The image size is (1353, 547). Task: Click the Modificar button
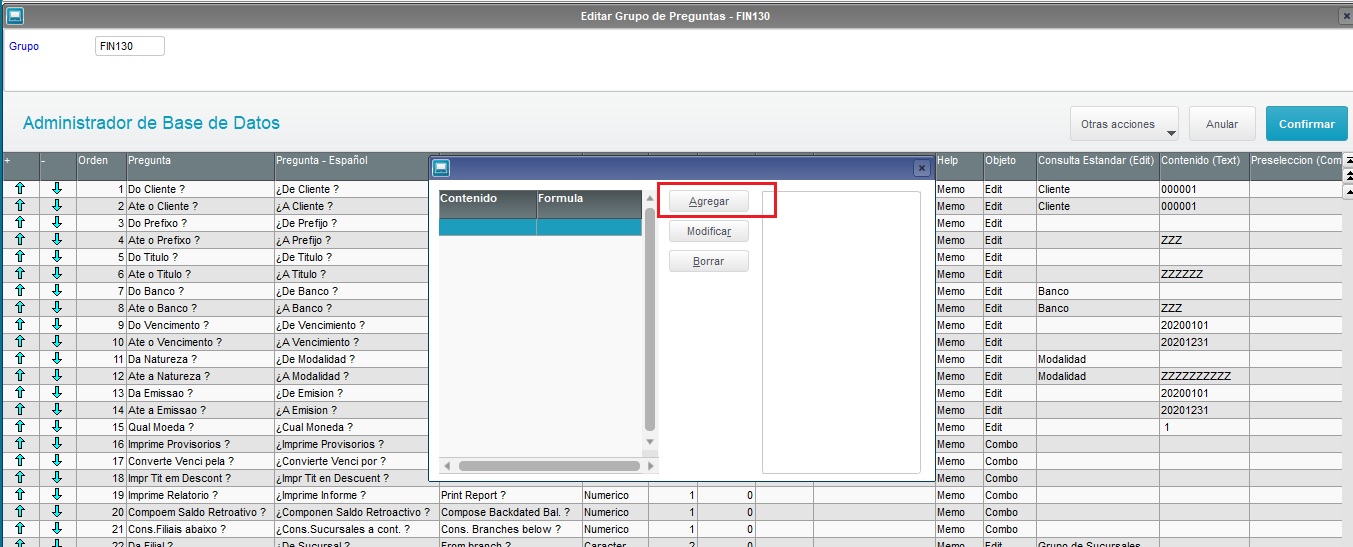(x=709, y=231)
